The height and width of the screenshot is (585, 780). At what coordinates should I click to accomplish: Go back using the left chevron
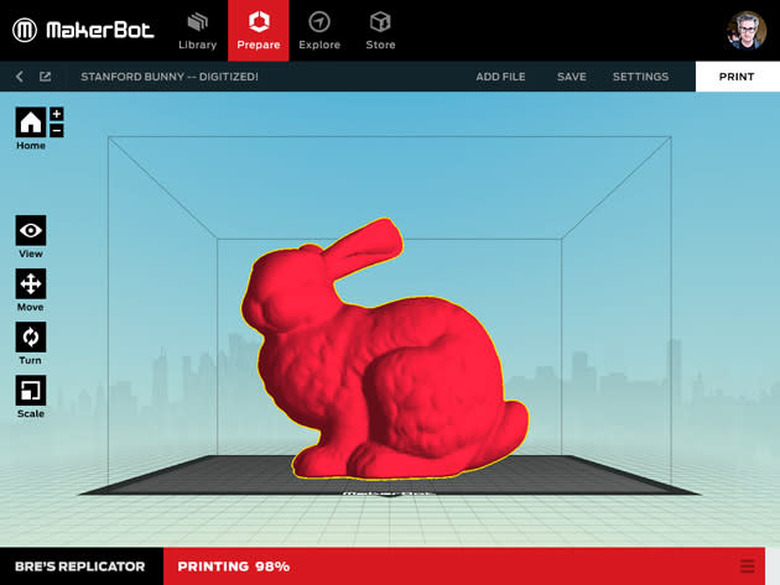pos(19,77)
